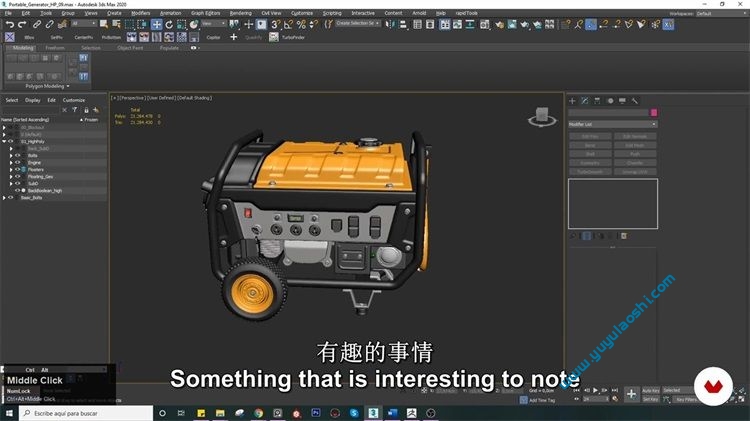Viewport: 750px width, 421px height.
Task: Open the Workspaces Default dropdown
Action: (721, 13)
